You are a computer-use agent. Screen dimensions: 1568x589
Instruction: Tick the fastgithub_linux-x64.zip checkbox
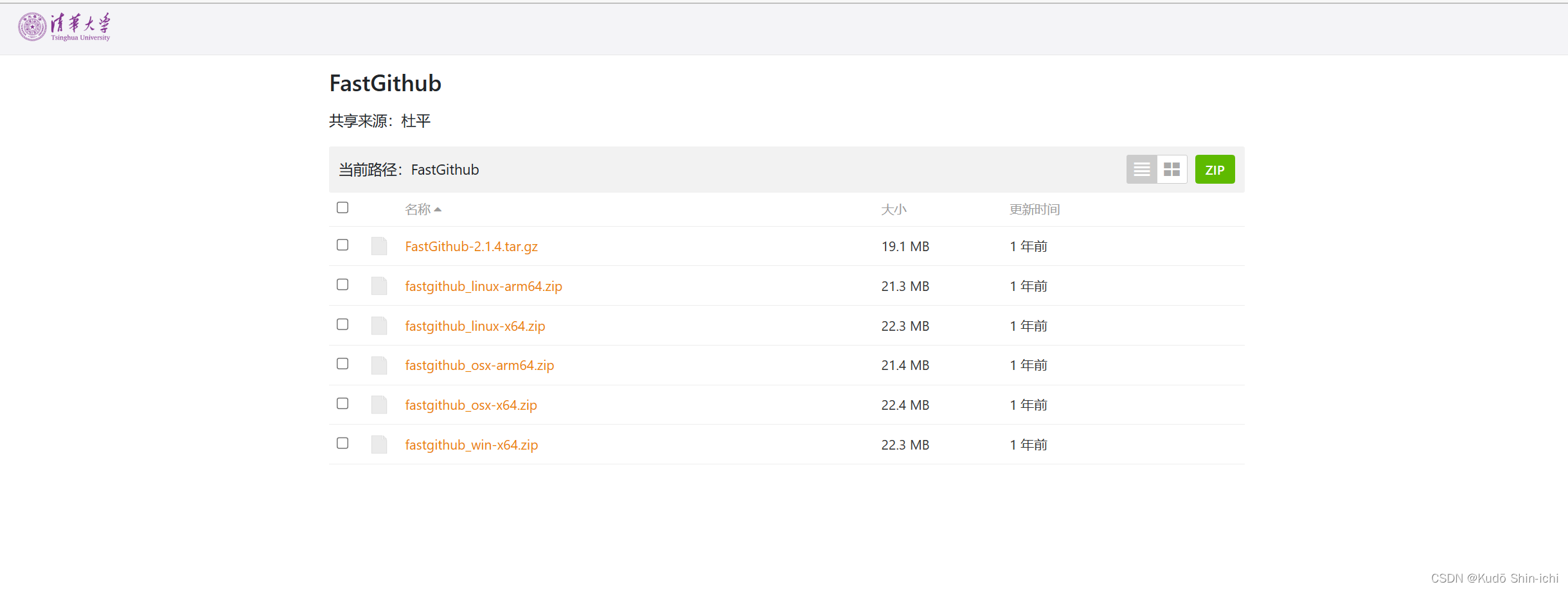tap(343, 324)
